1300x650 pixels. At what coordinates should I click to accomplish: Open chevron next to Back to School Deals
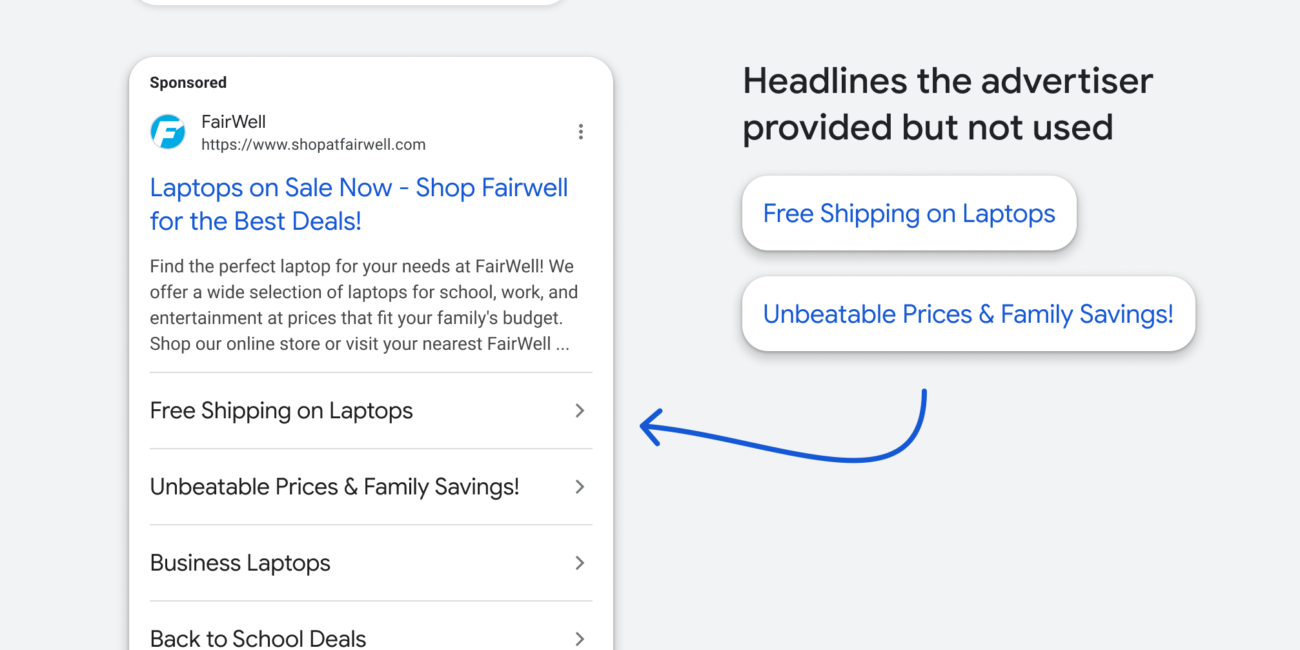coord(579,638)
